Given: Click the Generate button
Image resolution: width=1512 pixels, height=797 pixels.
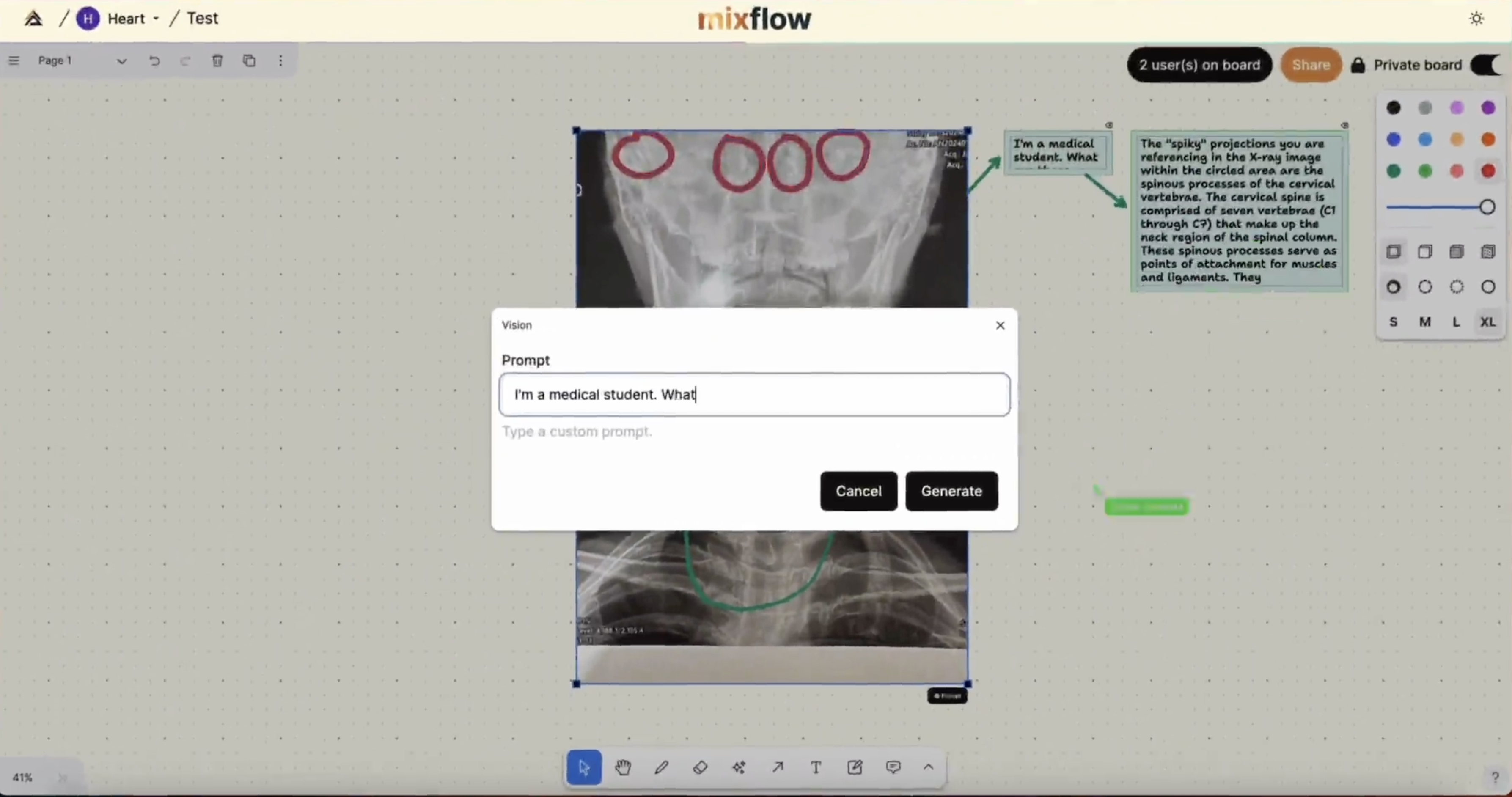Looking at the screenshot, I should coord(951,491).
